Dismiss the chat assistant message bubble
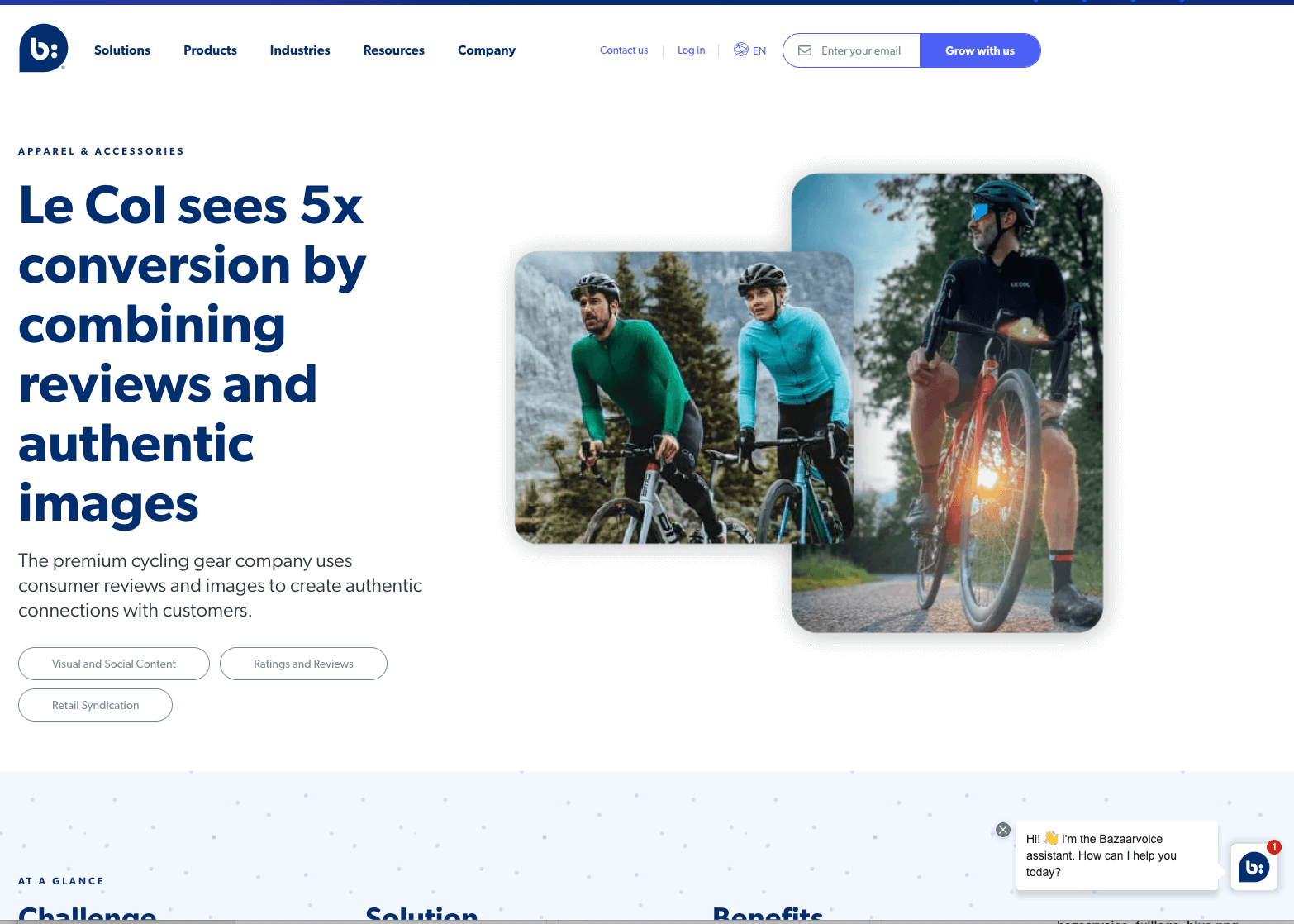This screenshot has width=1294, height=924. [x=1003, y=830]
